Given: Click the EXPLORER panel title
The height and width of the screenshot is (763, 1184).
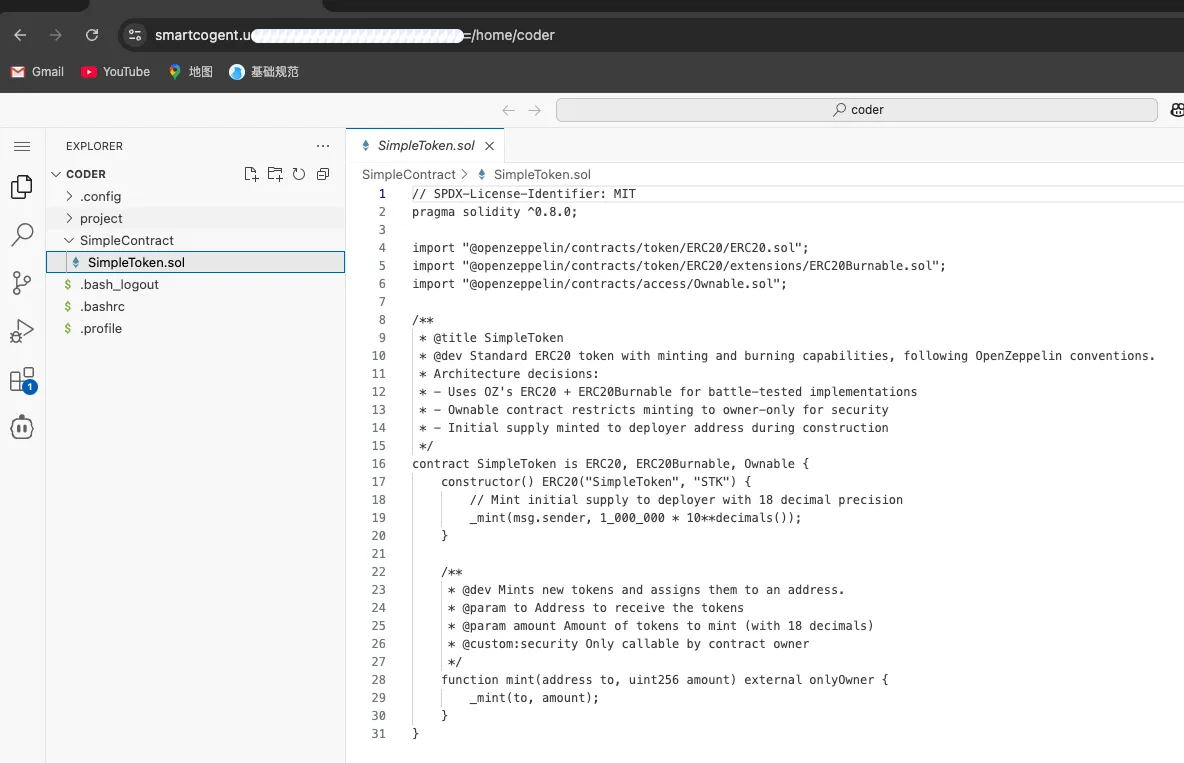Looking at the screenshot, I should (94, 147).
